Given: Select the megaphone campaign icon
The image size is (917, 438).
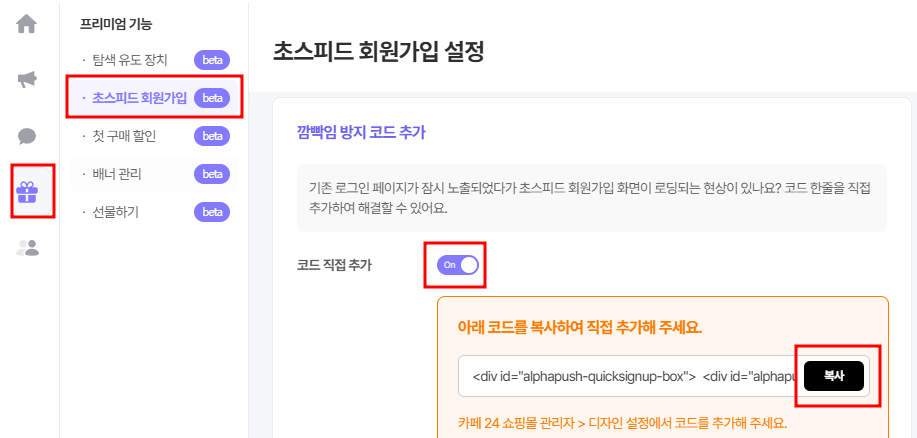Looking at the screenshot, I should tap(27, 80).
